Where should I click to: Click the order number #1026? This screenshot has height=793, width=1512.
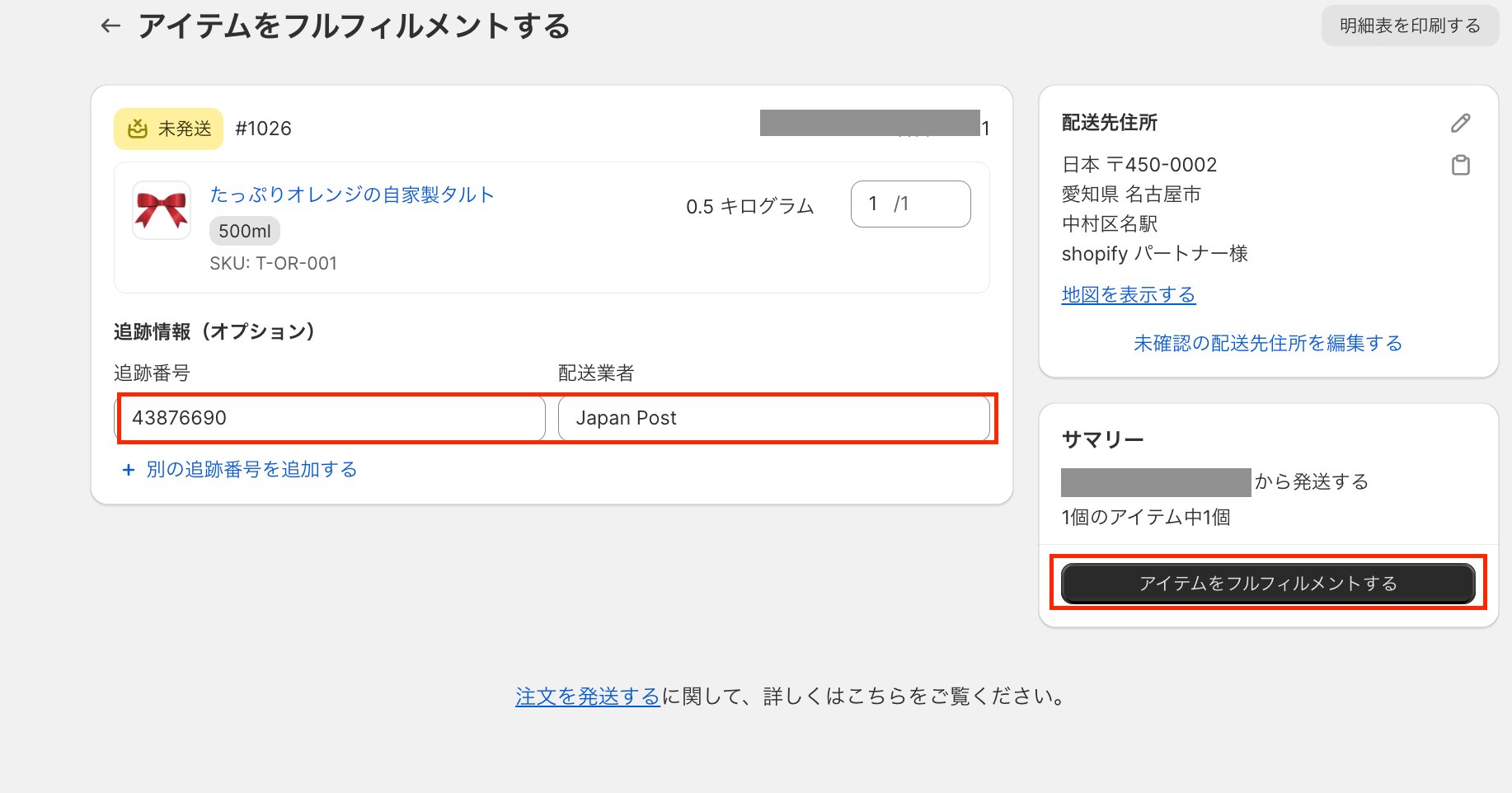click(263, 129)
